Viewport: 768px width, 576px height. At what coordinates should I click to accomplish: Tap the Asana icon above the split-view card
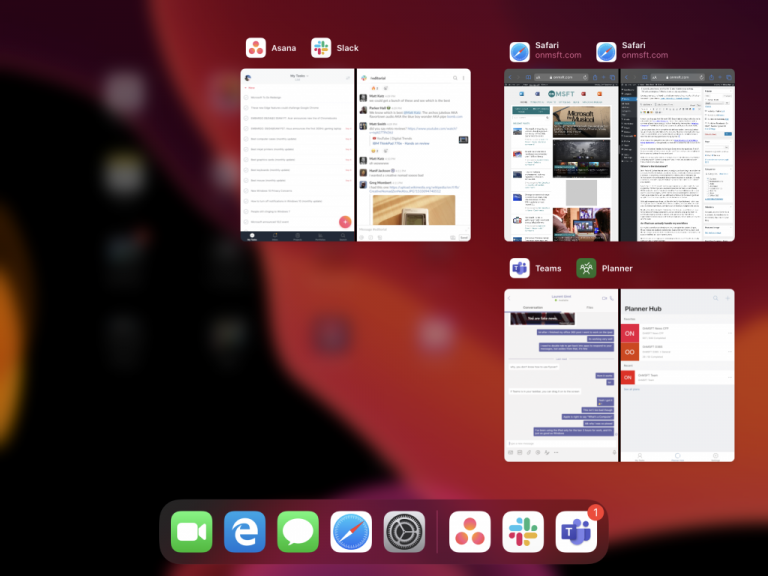[256, 48]
